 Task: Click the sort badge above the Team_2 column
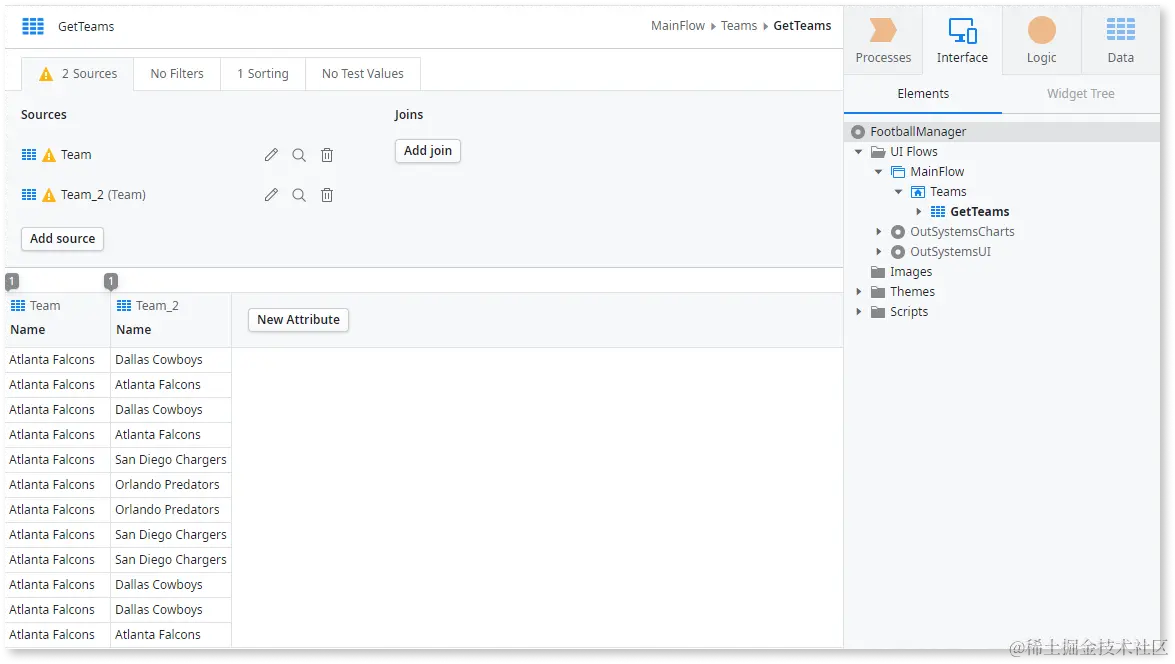pos(111,282)
